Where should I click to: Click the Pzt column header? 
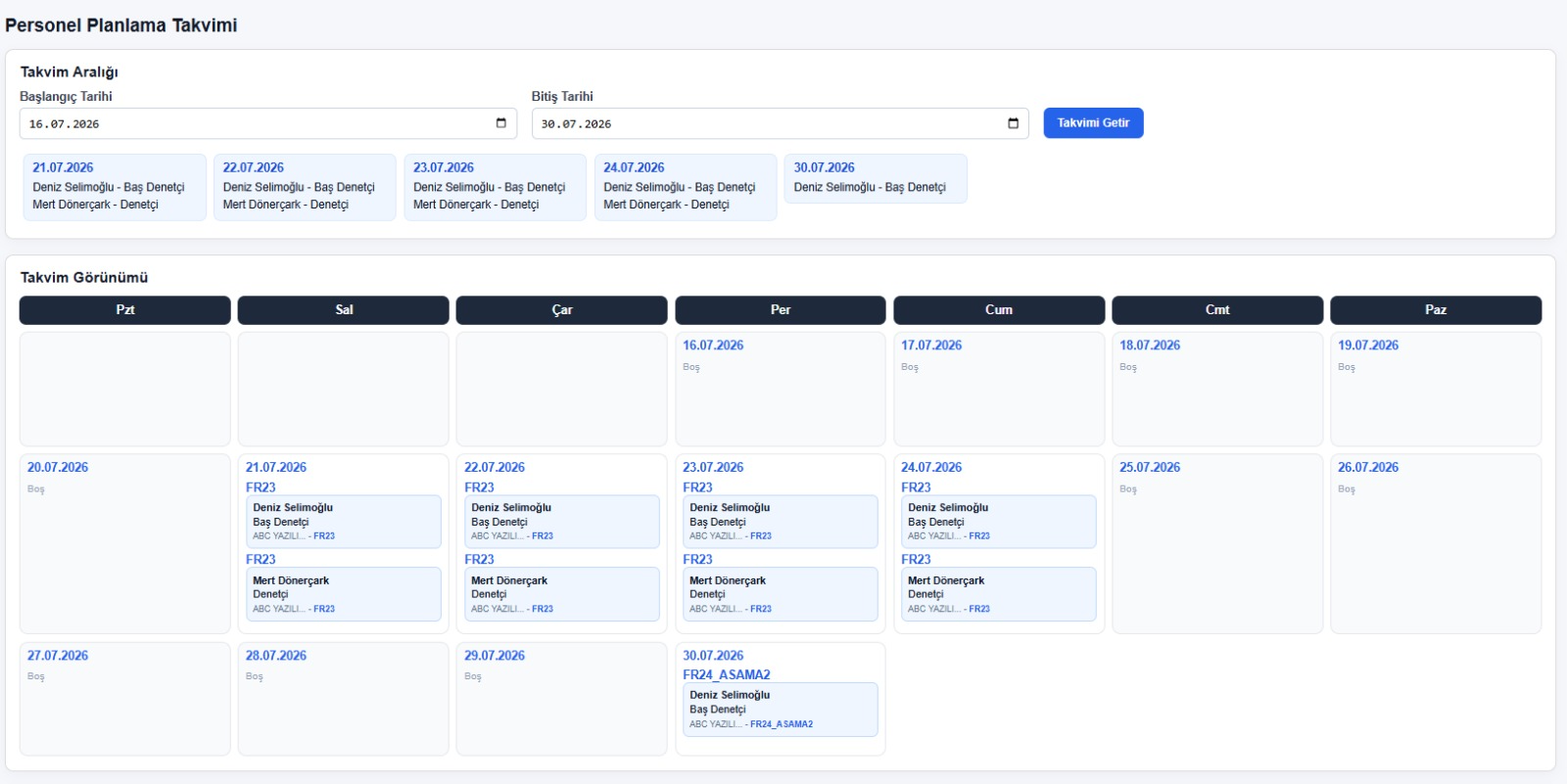[125, 310]
